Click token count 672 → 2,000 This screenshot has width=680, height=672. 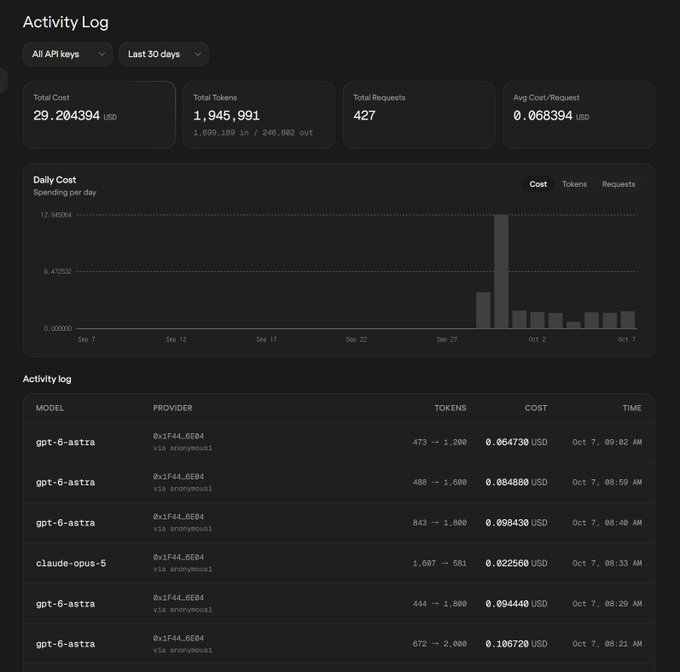tap(440, 644)
